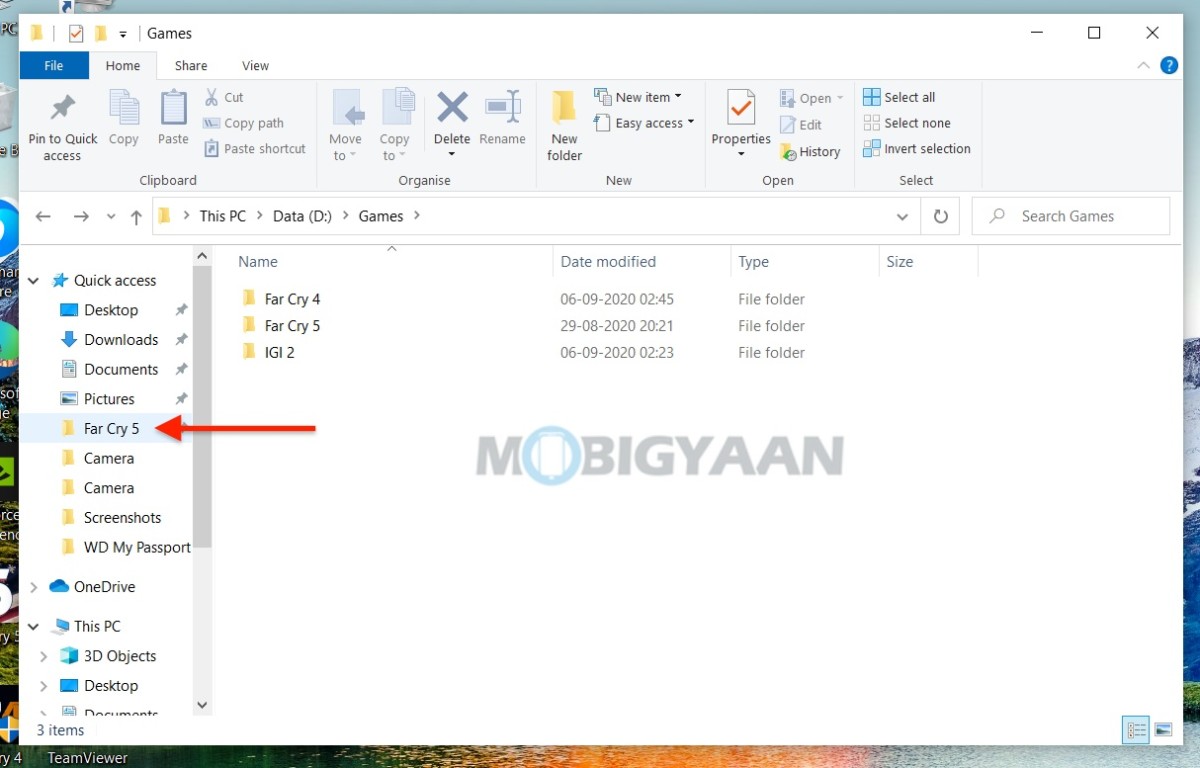The height and width of the screenshot is (768, 1200).
Task: Click Invert selection in the ribbon
Action: click(x=916, y=148)
